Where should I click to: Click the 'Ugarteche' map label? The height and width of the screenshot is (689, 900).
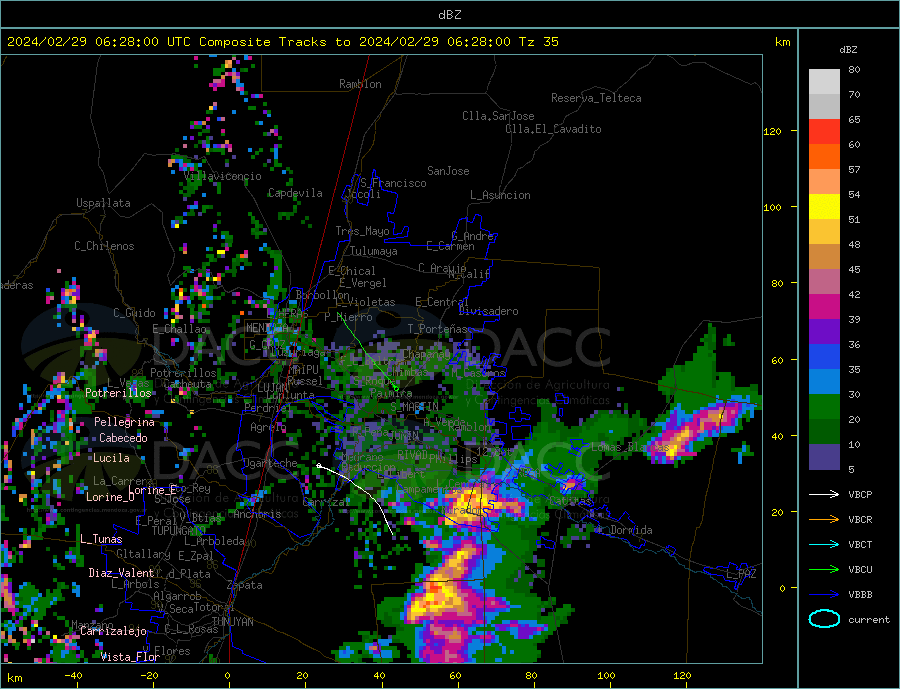coord(270,463)
